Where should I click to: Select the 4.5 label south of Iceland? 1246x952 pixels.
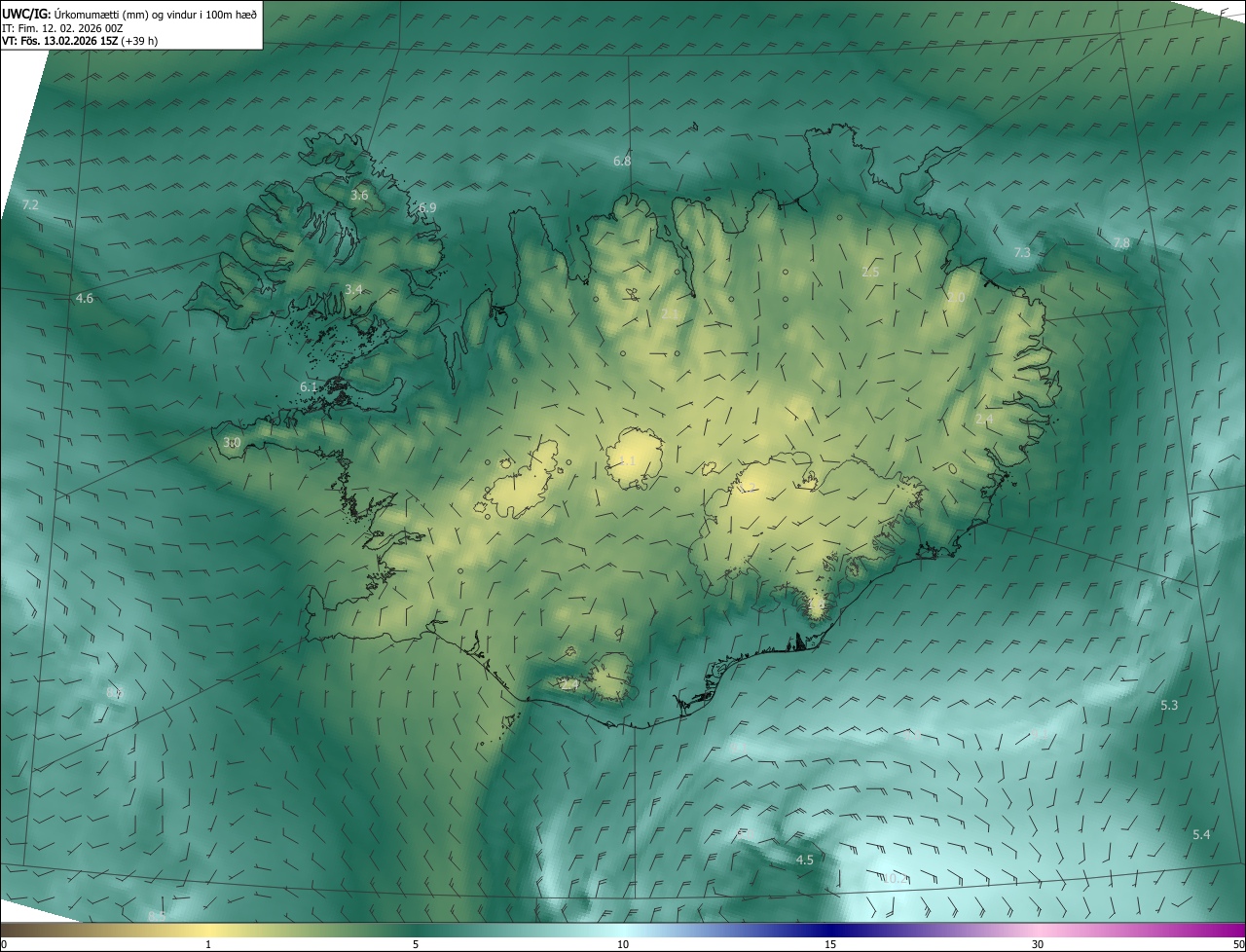tap(804, 860)
